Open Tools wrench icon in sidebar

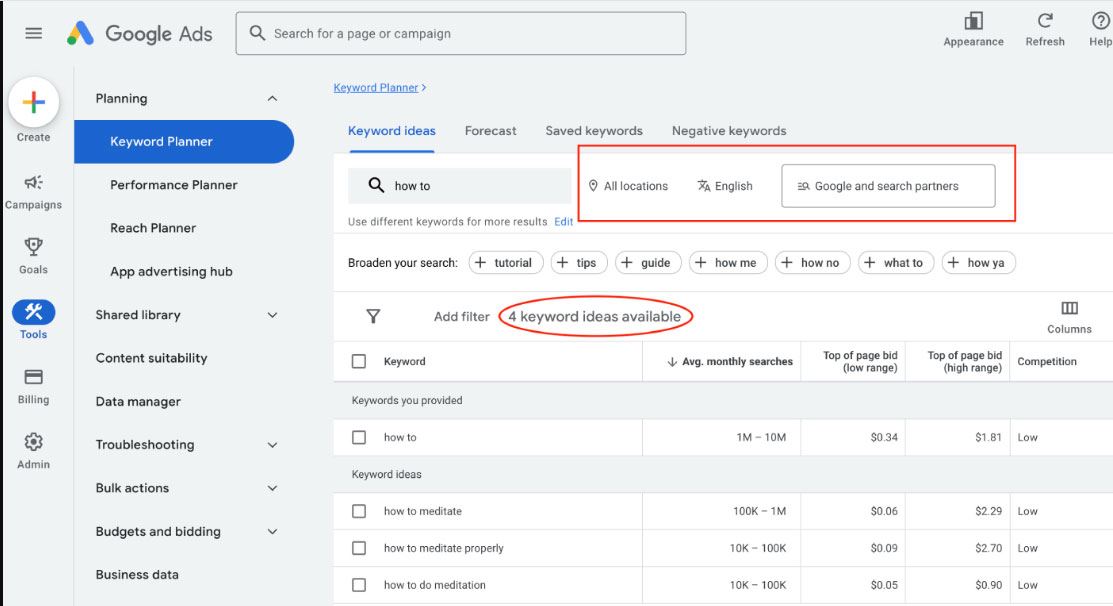33,312
